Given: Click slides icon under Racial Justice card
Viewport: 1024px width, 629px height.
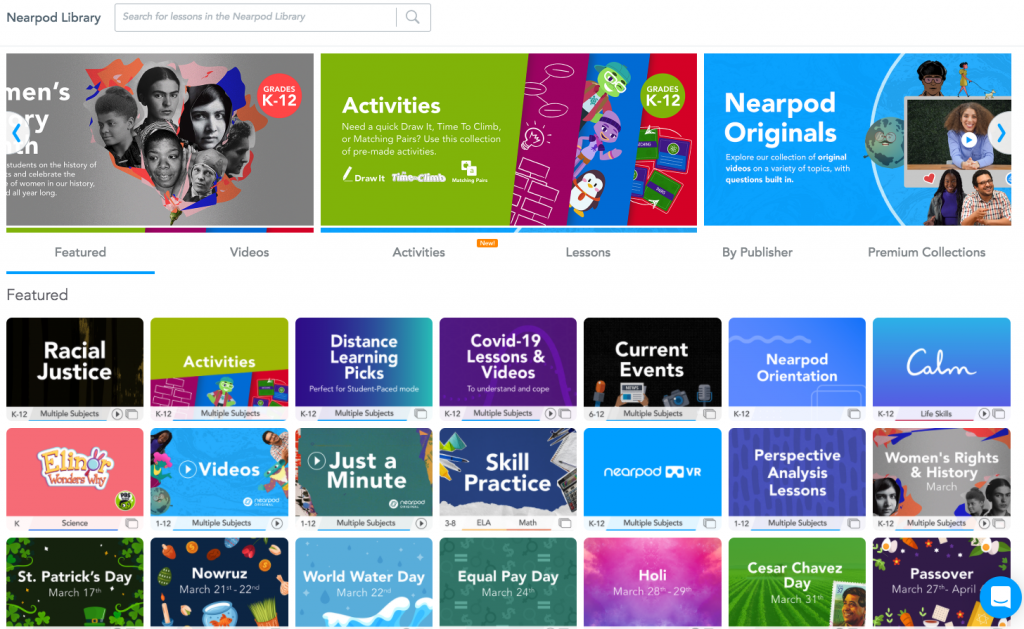Looking at the screenshot, I should coord(132,414).
